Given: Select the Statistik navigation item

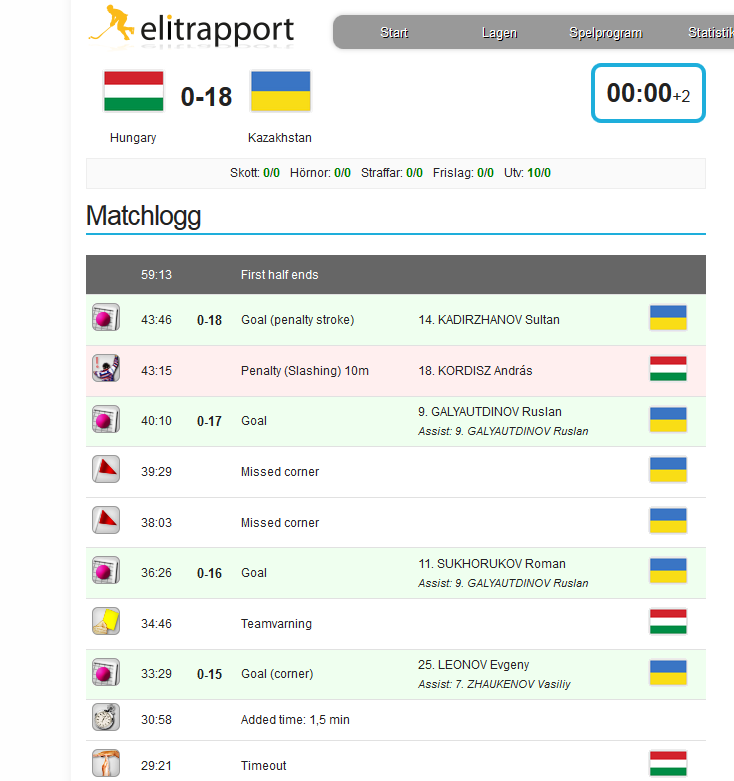Looking at the screenshot, I should (711, 32).
